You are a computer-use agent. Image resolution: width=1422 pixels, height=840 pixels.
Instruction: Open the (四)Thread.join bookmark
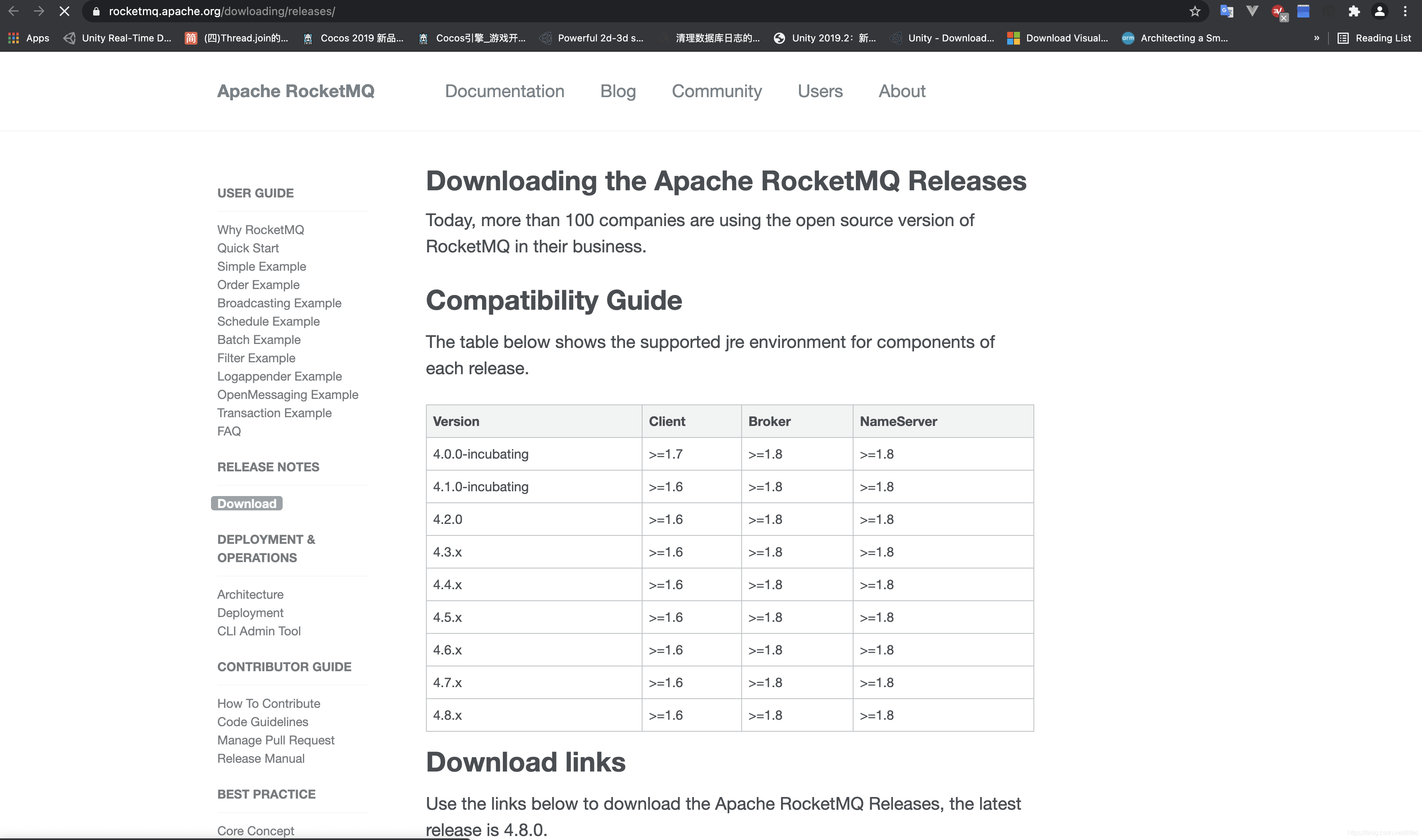pyautogui.click(x=236, y=38)
